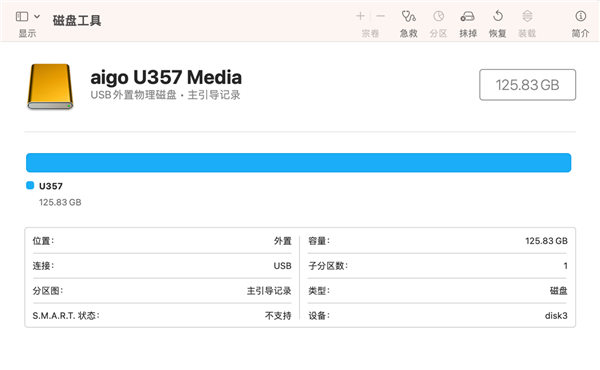Select the 'disk3' device value
Screen dimensions: 600x370
coord(556,316)
